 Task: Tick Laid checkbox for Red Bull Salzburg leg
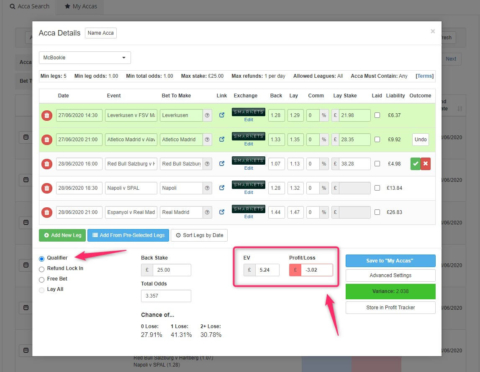click(x=377, y=164)
